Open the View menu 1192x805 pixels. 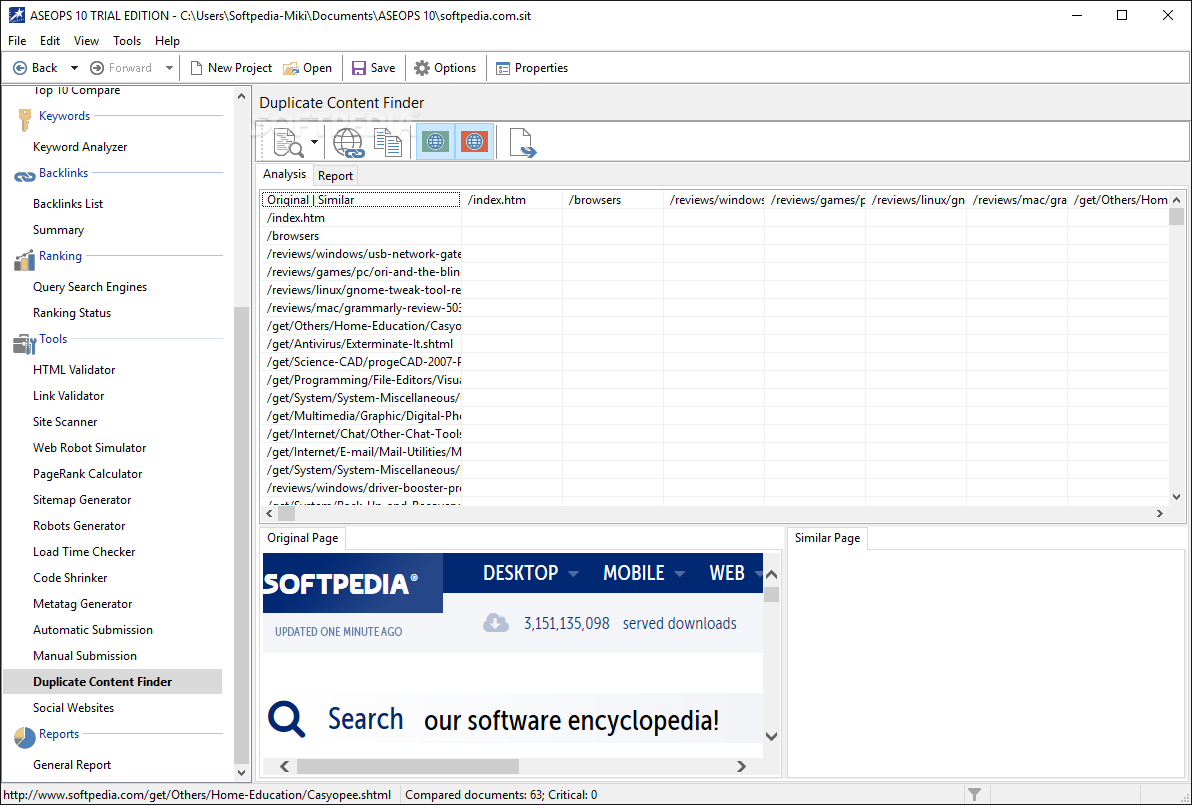tap(86, 41)
